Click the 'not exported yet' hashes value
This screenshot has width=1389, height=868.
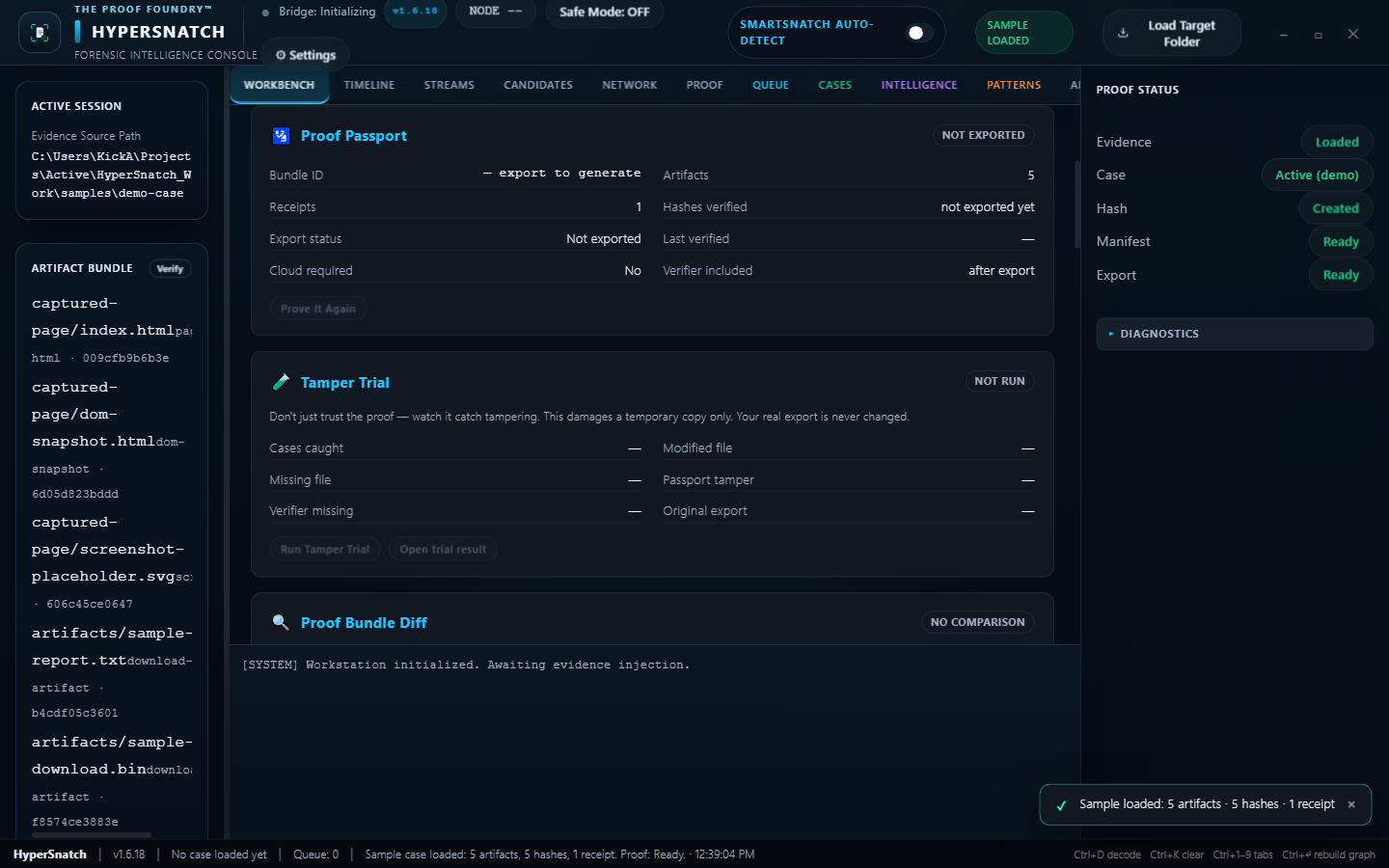[988, 207]
